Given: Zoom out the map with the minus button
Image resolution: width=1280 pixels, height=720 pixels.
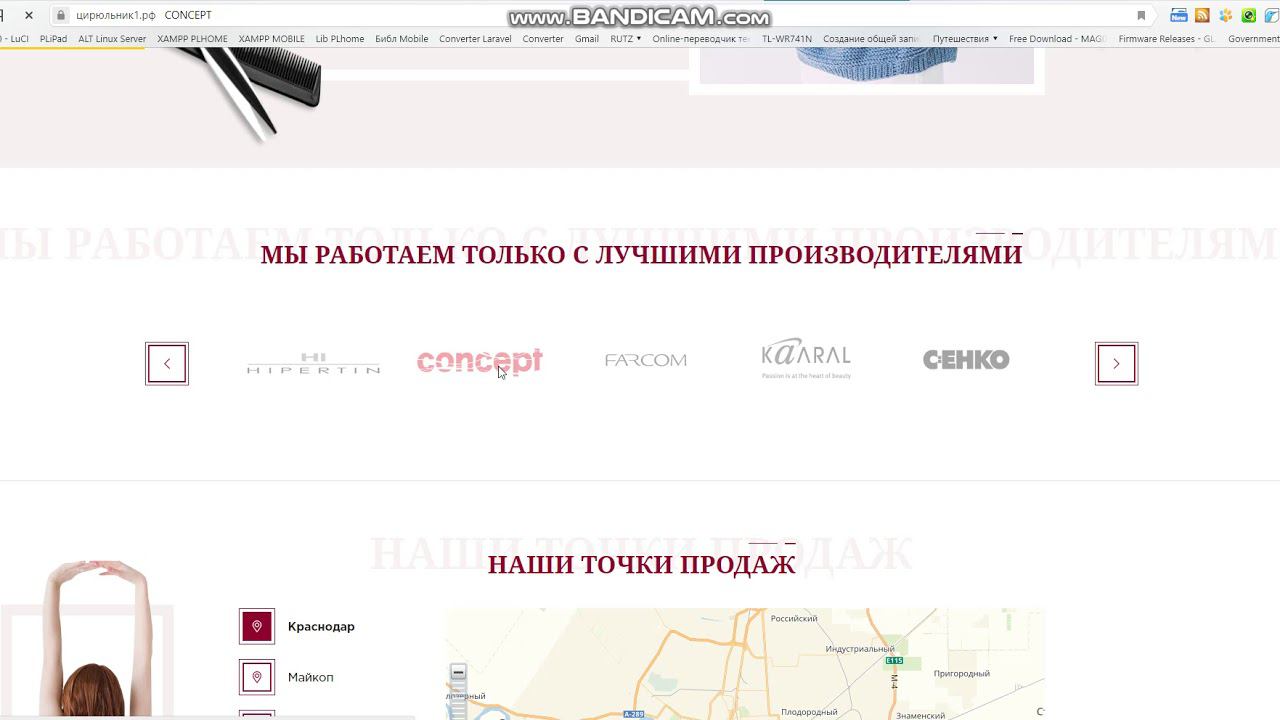Looking at the screenshot, I should pos(458,673).
